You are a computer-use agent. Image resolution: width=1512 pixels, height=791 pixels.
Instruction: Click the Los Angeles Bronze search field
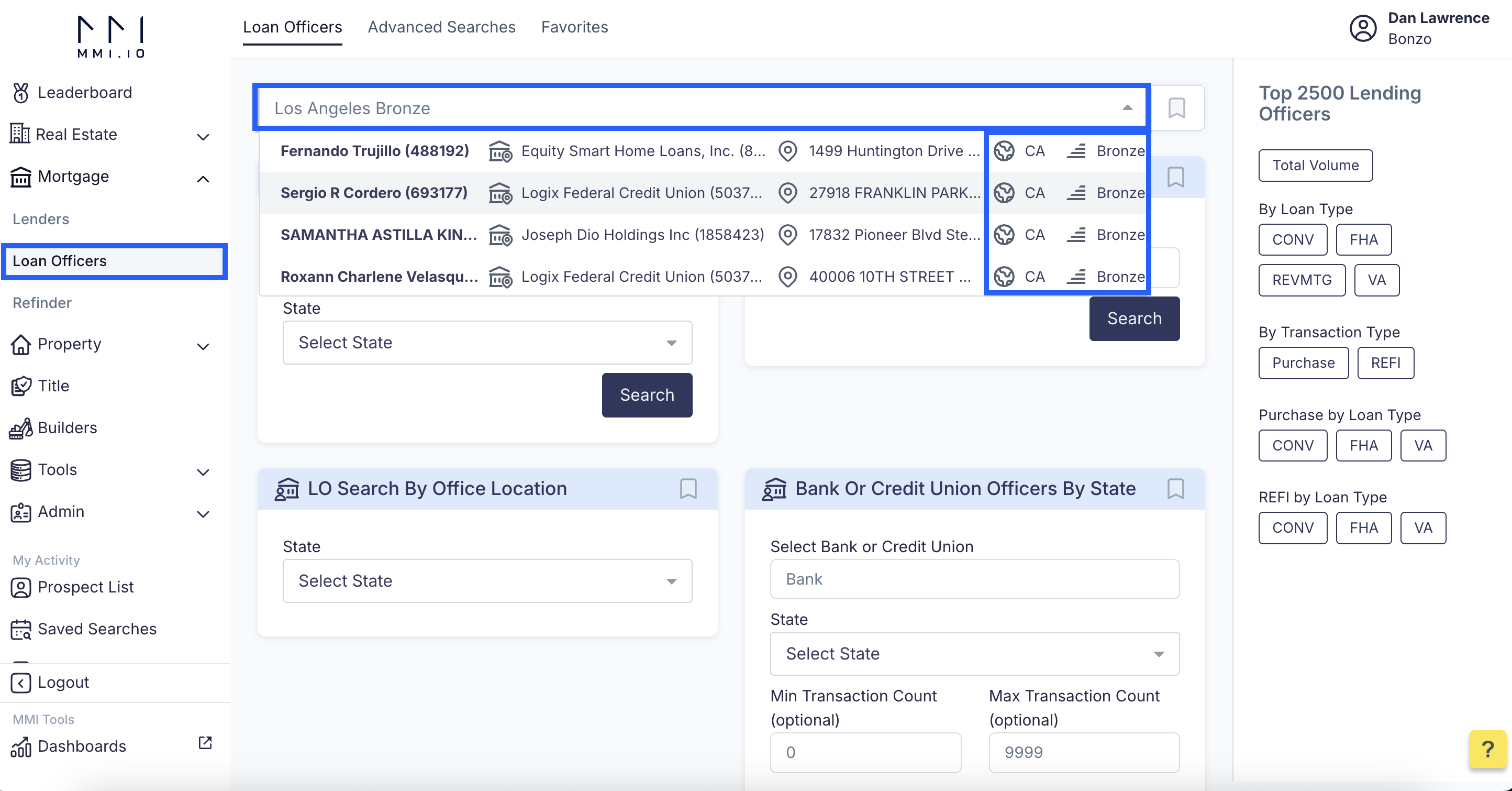point(701,107)
